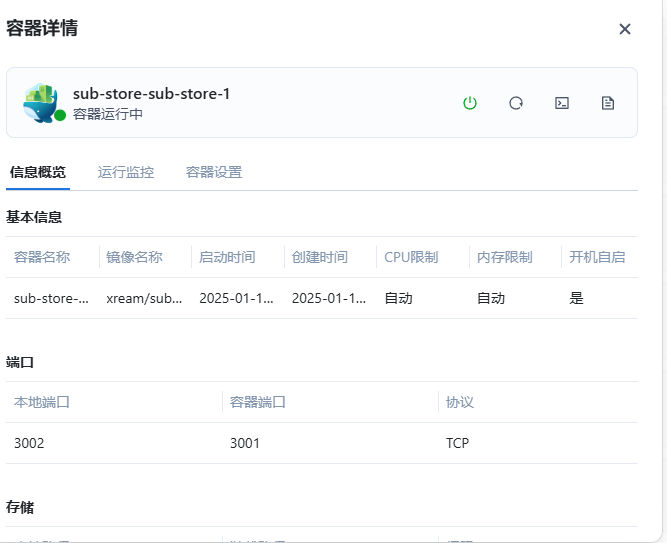Switch to the 信息概览 tab

[x=37, y=172]
